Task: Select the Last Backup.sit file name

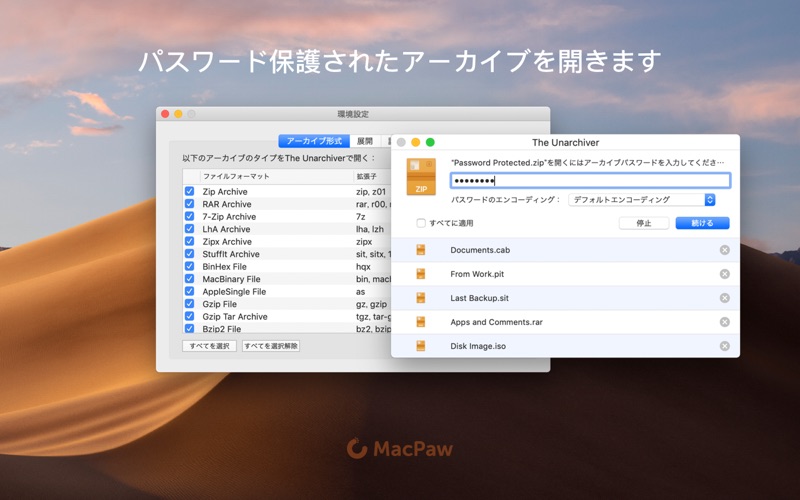Action: pos(480,298)
